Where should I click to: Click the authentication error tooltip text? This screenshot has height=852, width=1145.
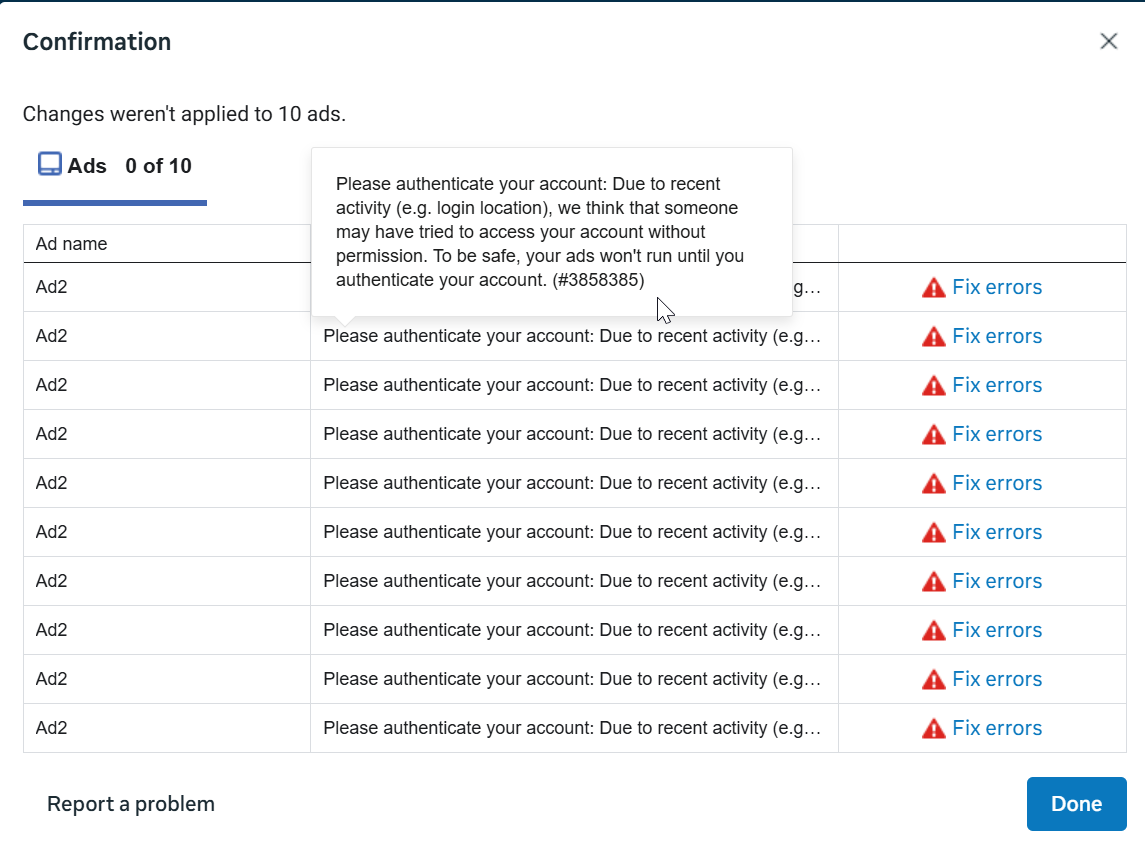click(x=540, y=232)
